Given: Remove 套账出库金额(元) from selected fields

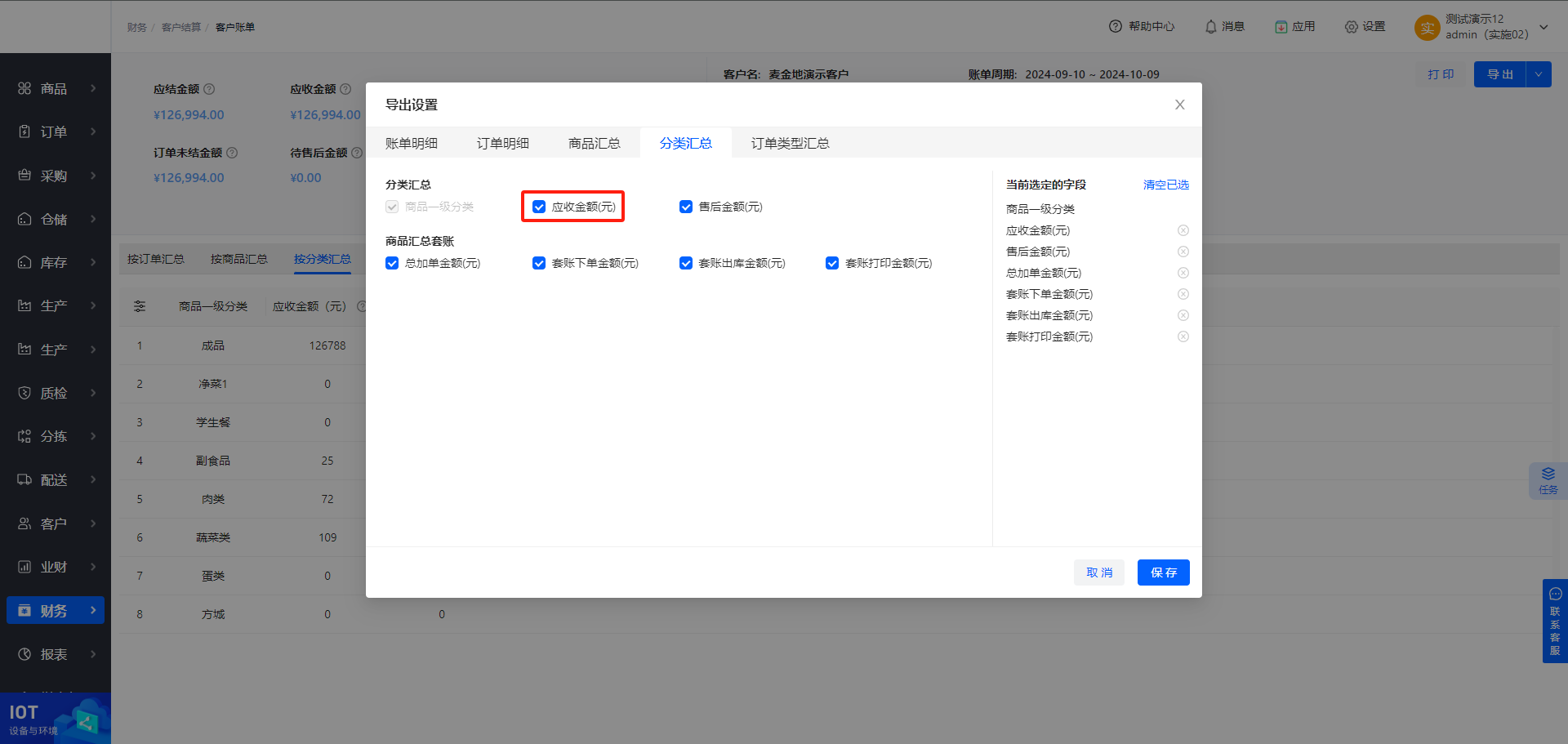Looking at the screenshot, I should pos(1183,315).
